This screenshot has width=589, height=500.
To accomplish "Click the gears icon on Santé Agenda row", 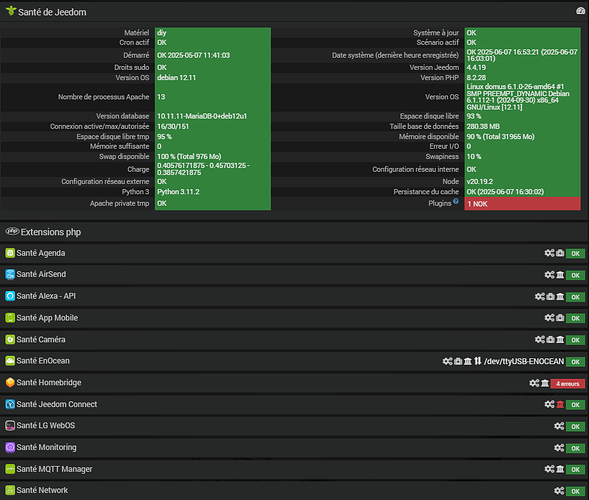I will coord(549,253).
